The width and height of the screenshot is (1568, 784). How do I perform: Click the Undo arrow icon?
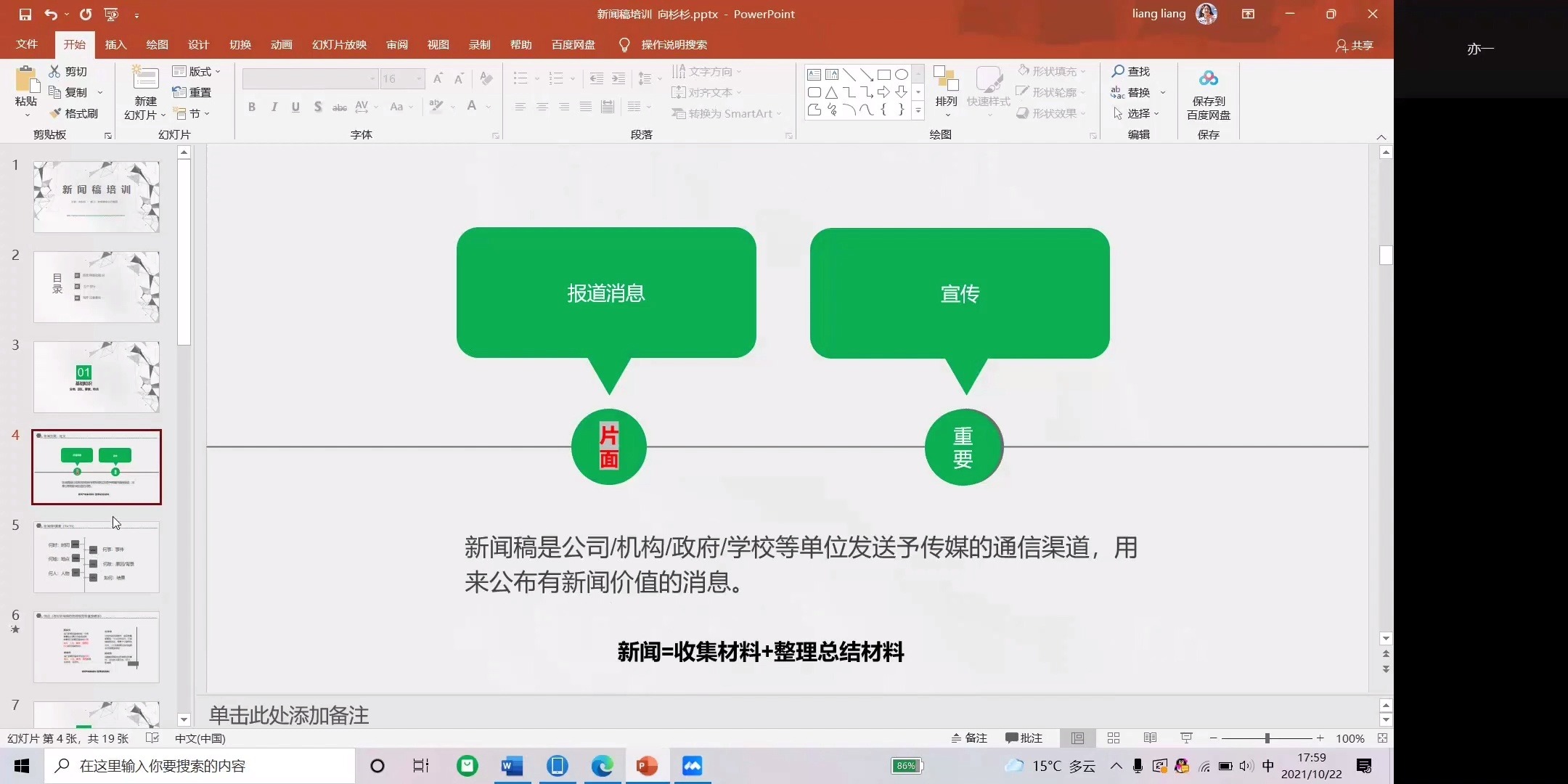tap(50, 14)
